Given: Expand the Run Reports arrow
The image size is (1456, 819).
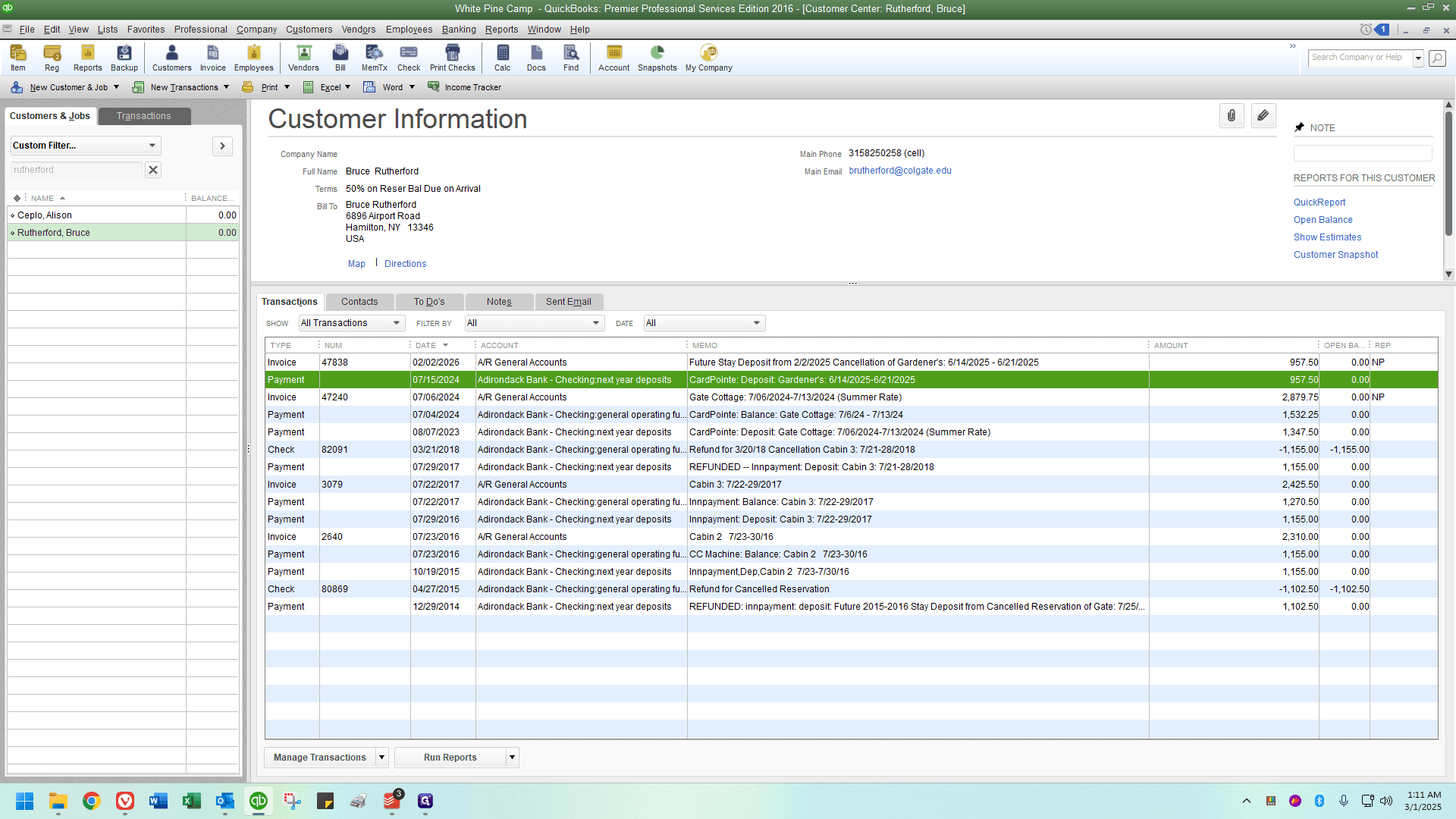Looking at the screenshot, I should tap(513, 758).
